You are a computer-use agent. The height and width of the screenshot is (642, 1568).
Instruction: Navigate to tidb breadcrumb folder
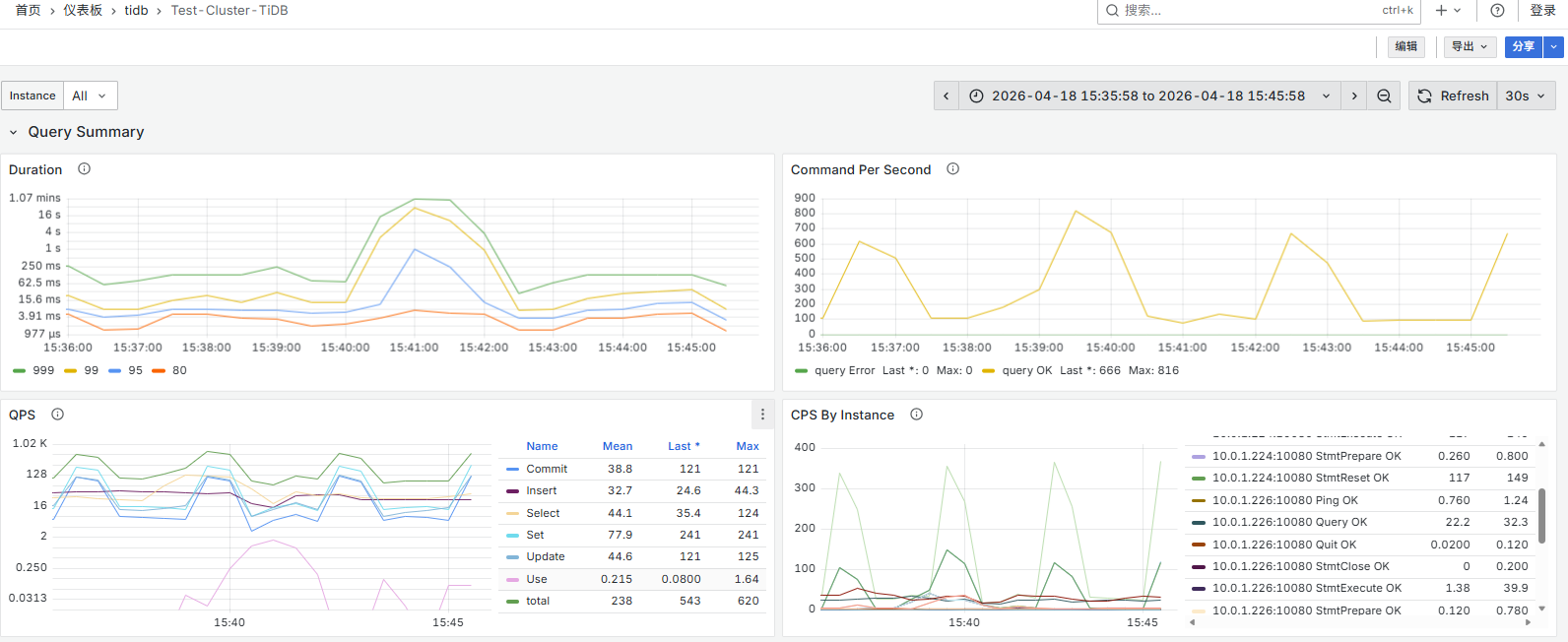tap(136, 11)
